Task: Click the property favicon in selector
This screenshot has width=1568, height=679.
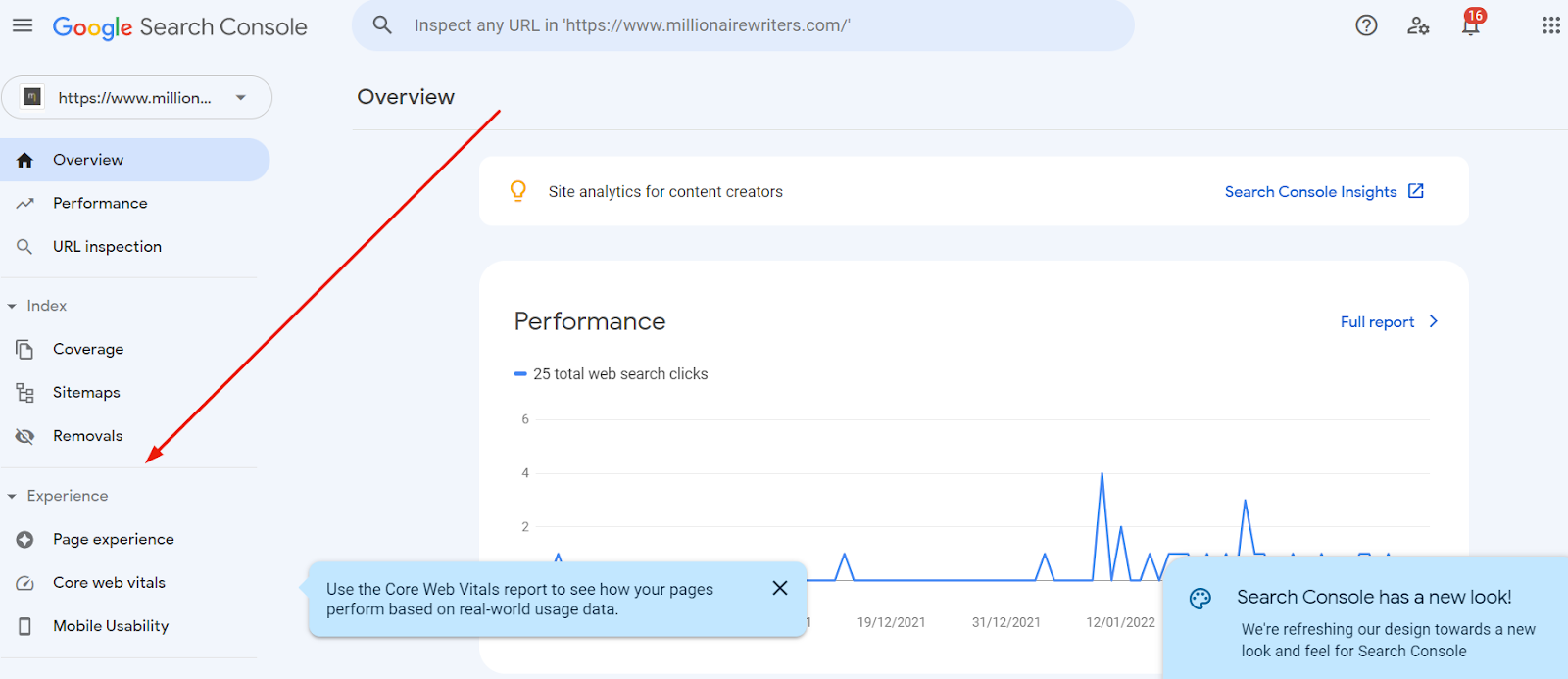Action: point(32,97)
